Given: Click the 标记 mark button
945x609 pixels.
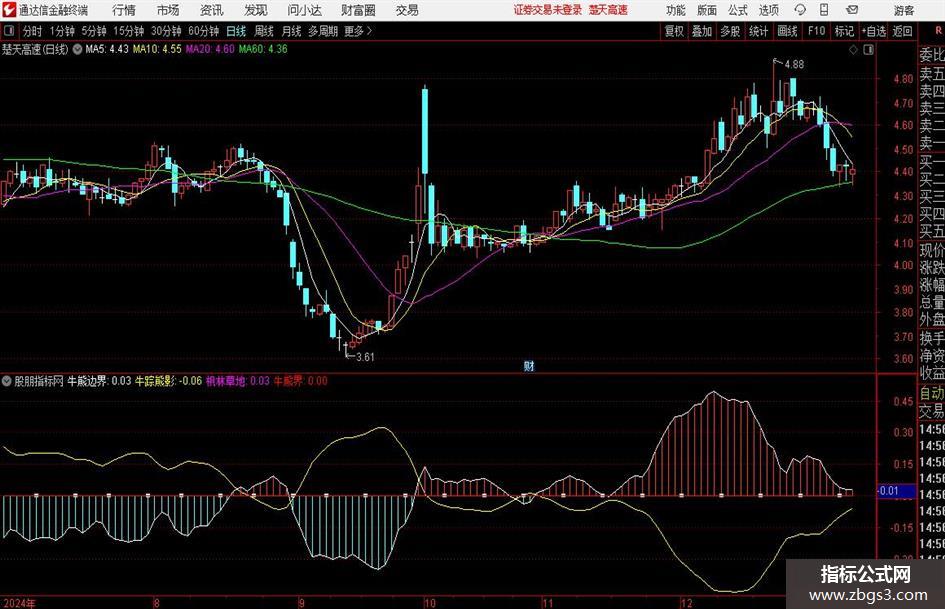Looking at the screenshot, I should coord(844,31).
